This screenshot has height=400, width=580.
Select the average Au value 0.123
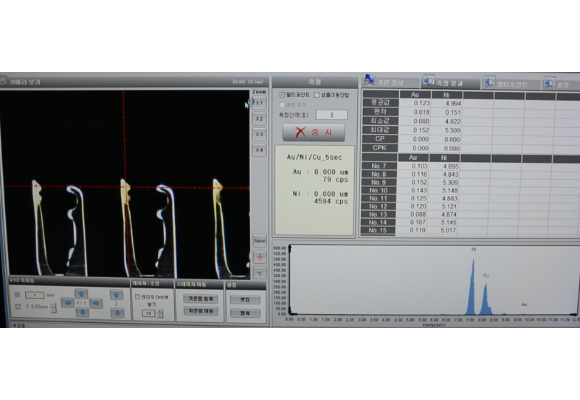415,103
